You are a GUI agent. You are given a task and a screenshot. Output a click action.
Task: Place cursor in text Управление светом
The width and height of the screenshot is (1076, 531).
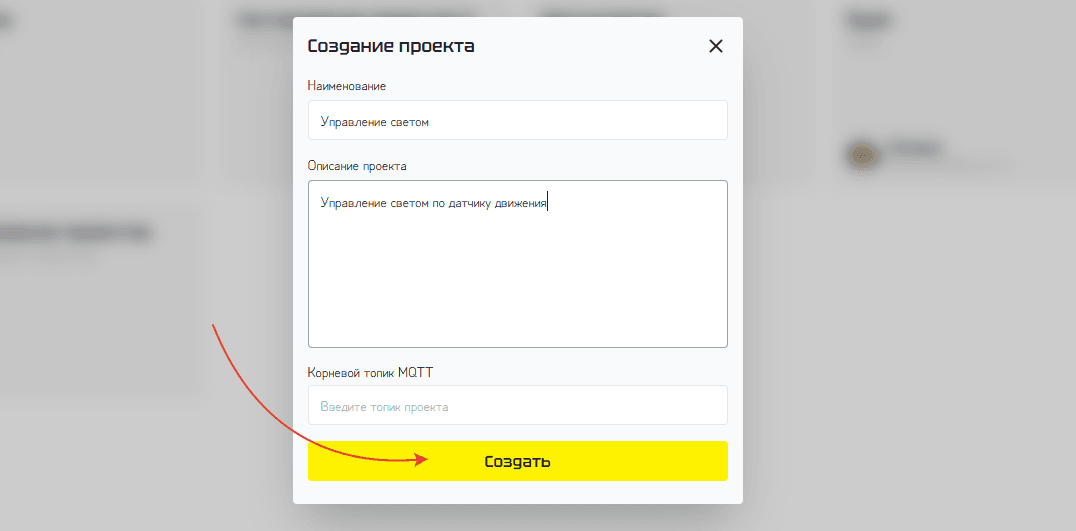click(374, 122)
